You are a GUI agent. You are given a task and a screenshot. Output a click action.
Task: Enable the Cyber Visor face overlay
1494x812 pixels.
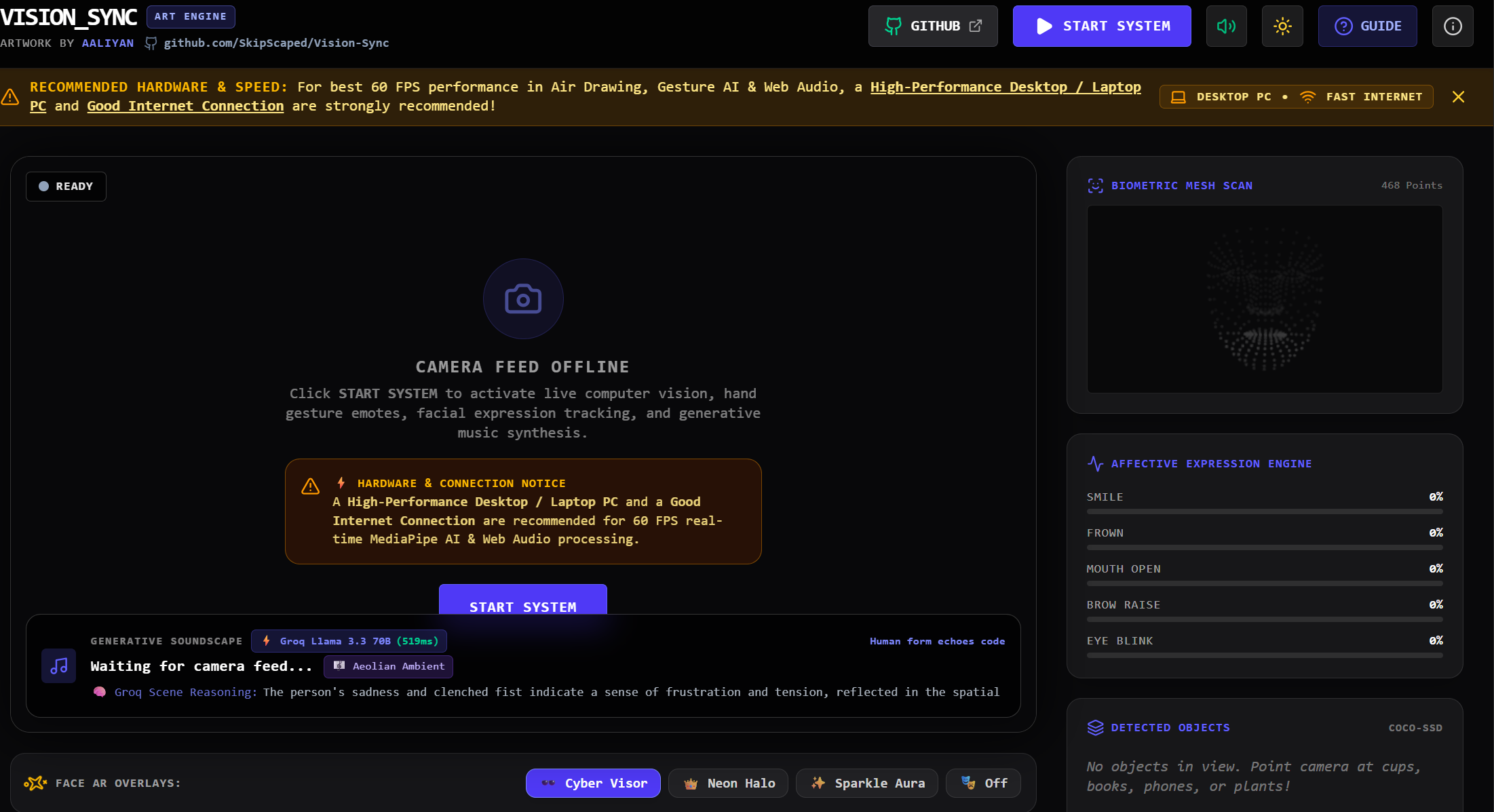pyautogui.click(x=593, y=783)
